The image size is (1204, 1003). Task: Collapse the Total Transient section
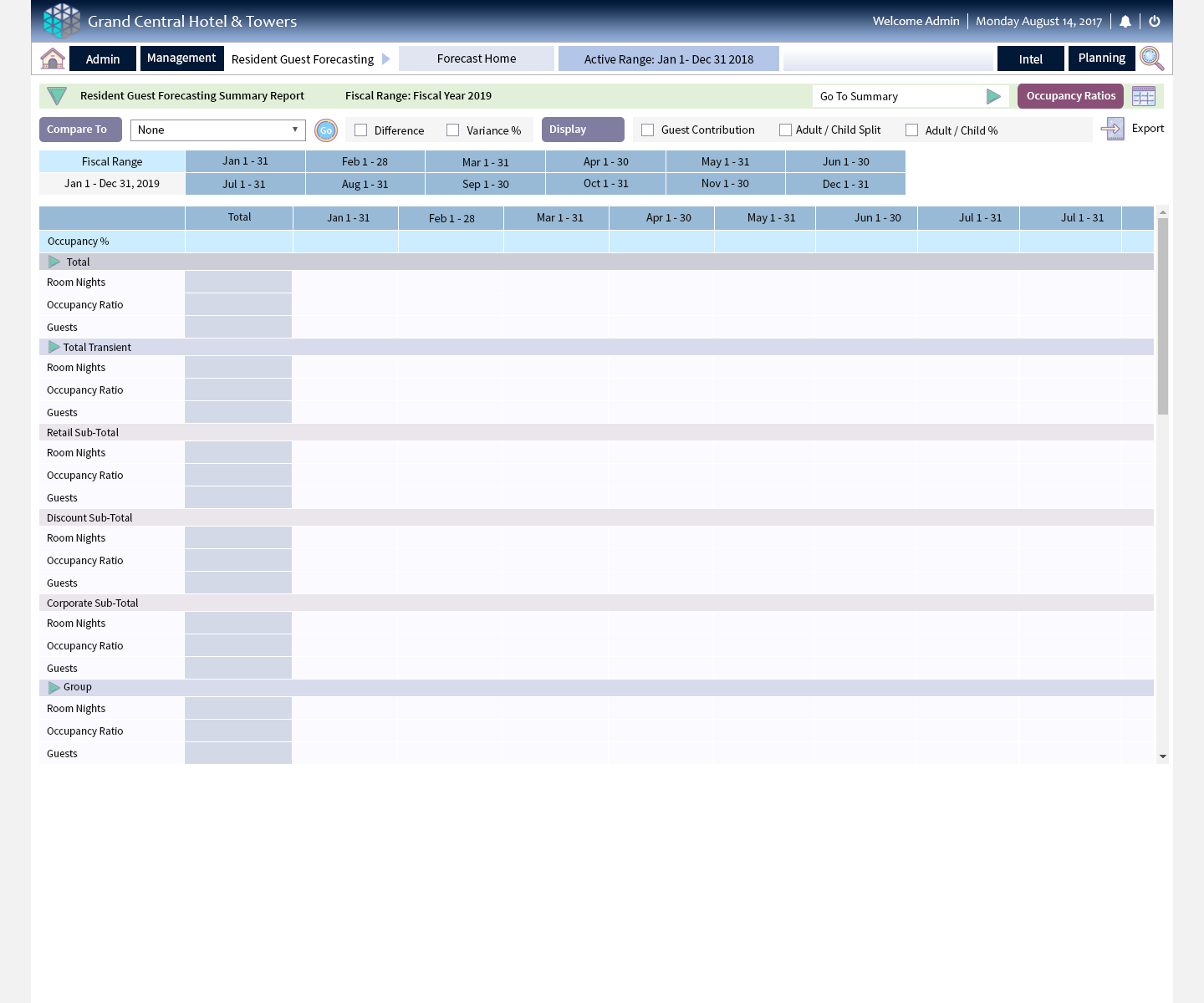54,347
